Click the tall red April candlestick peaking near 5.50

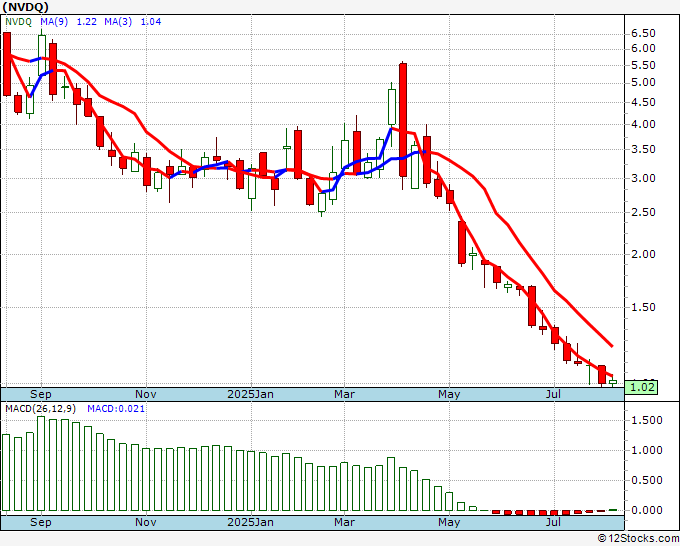pos(403,120)
